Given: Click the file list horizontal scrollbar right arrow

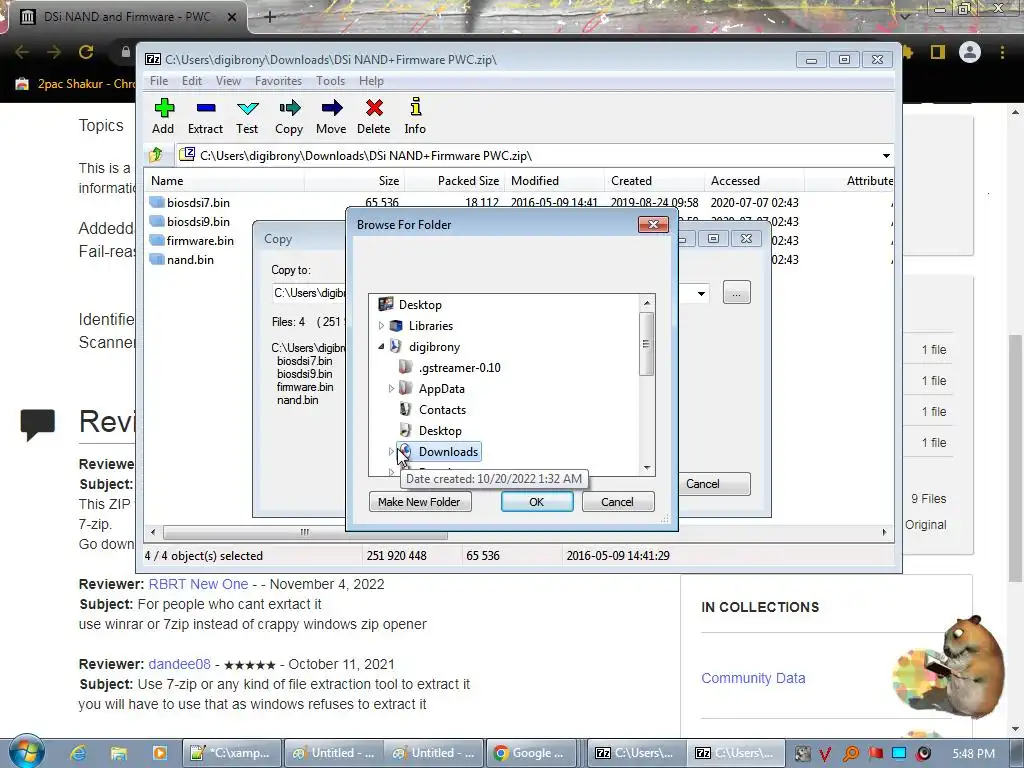Looking at the screenshot, I should coord(884,532).
